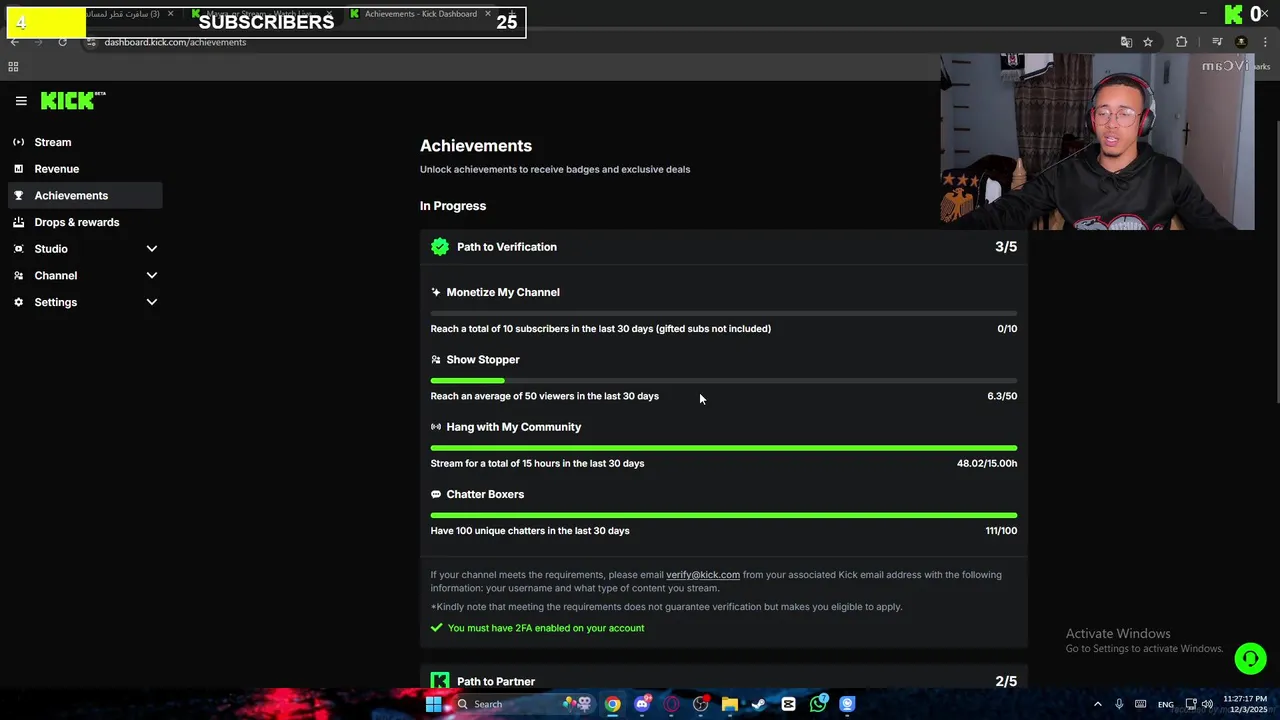
Task: Expand the Studio submenu chevron
Action: pyautogui.click(x=152, y=249)
